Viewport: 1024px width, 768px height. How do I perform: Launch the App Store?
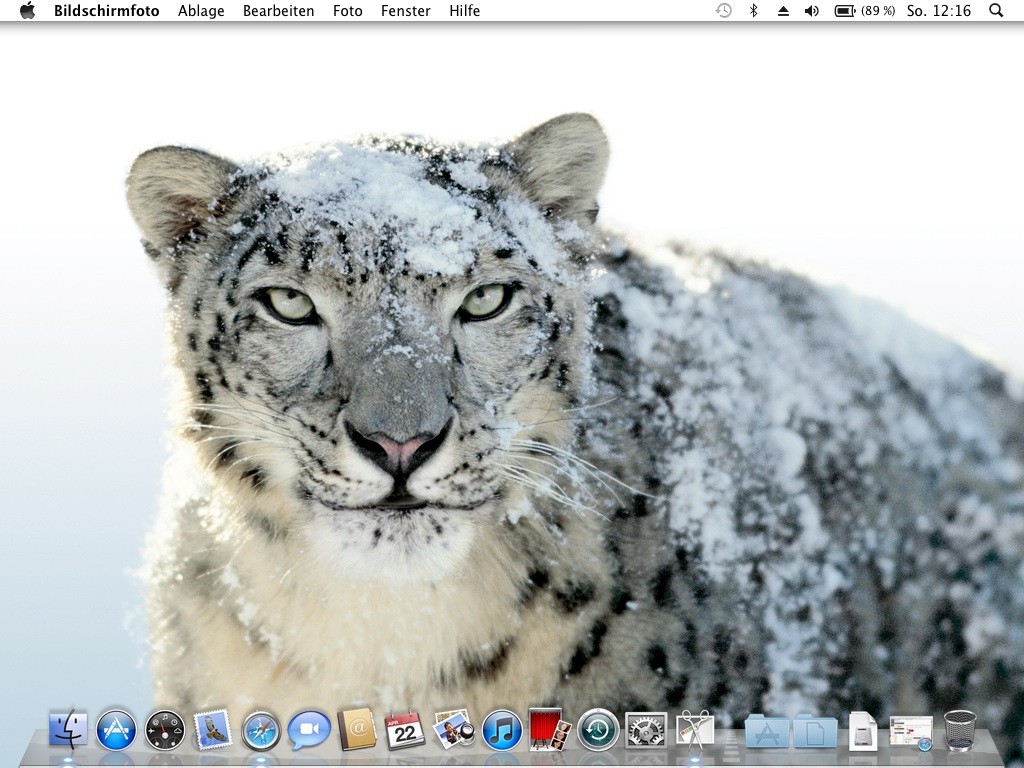[117, 730]
